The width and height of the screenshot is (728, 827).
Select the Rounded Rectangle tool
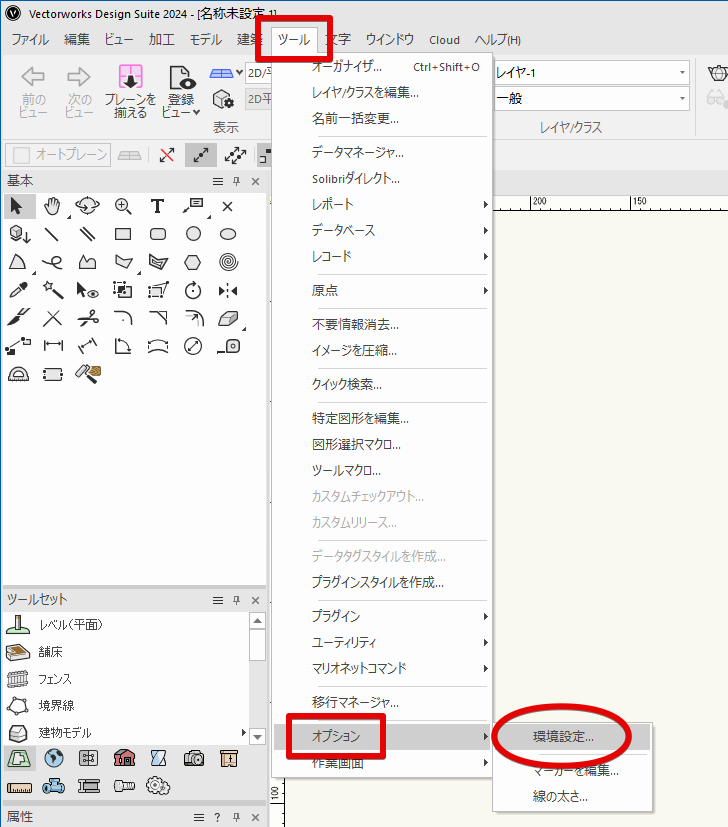(158, 234)
